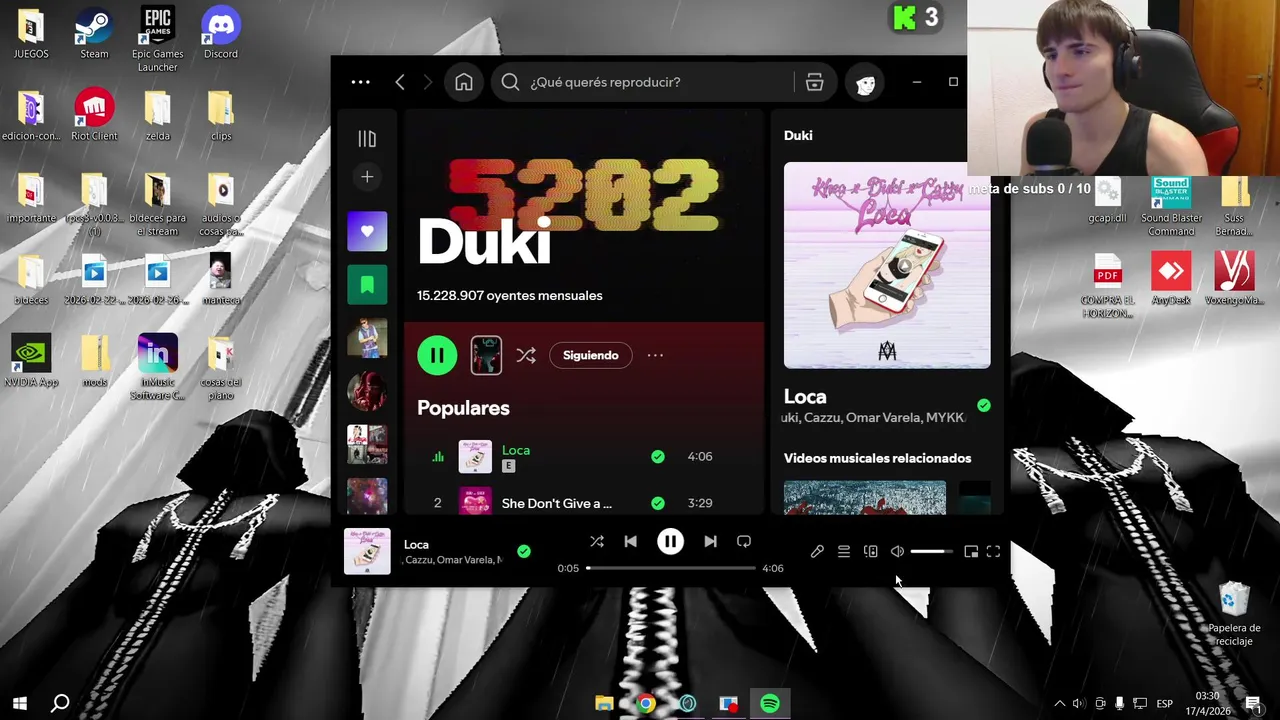This screenshot has height=720, width=1280.
Task: Open File Explorer from the taskbar
Action: (x=604, y=704)
